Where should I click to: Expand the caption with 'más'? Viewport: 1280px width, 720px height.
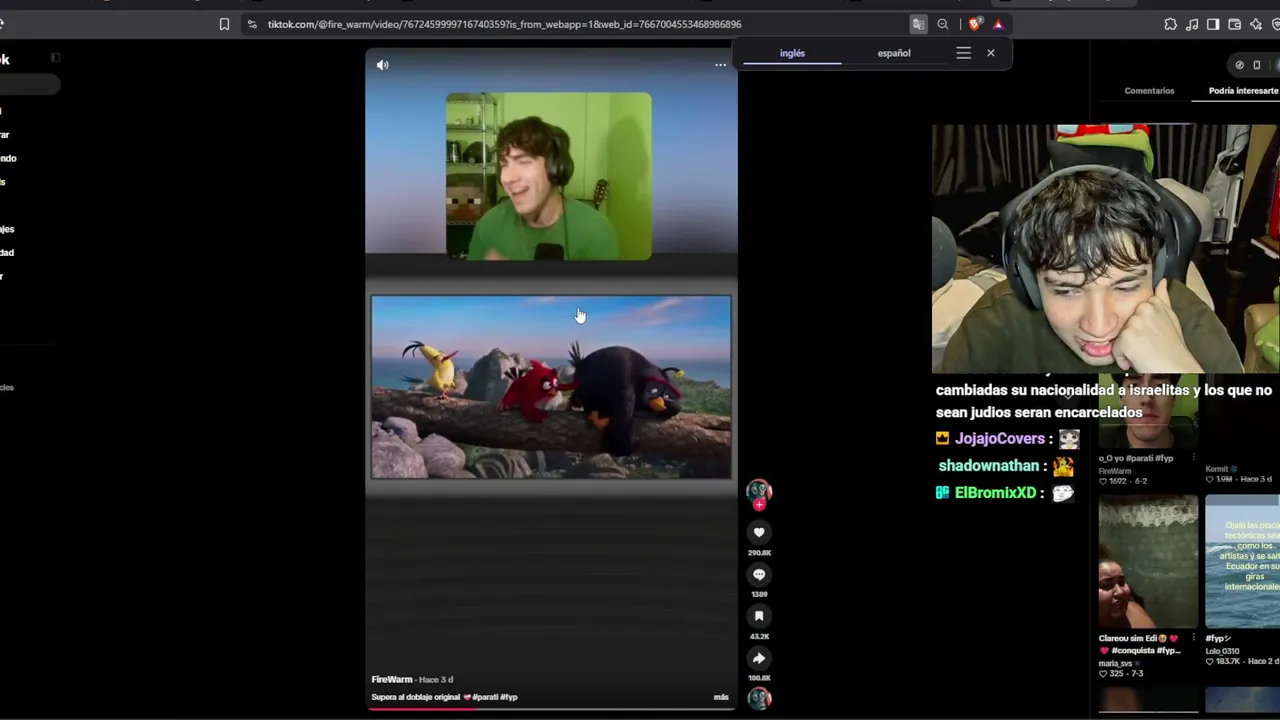(x=721, y=697)
